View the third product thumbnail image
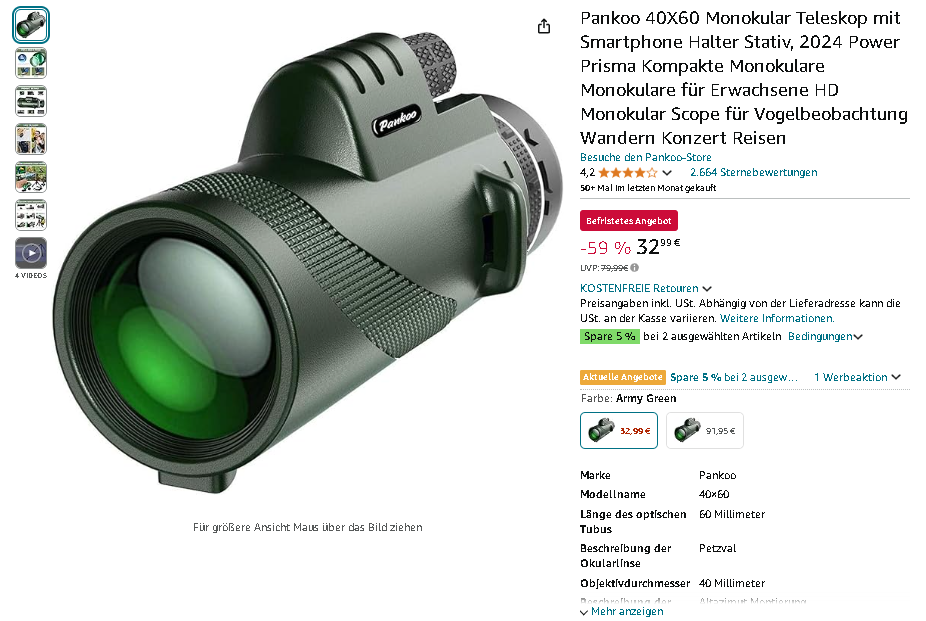Viewport: 926px width, 621px height. coord(31,101)
